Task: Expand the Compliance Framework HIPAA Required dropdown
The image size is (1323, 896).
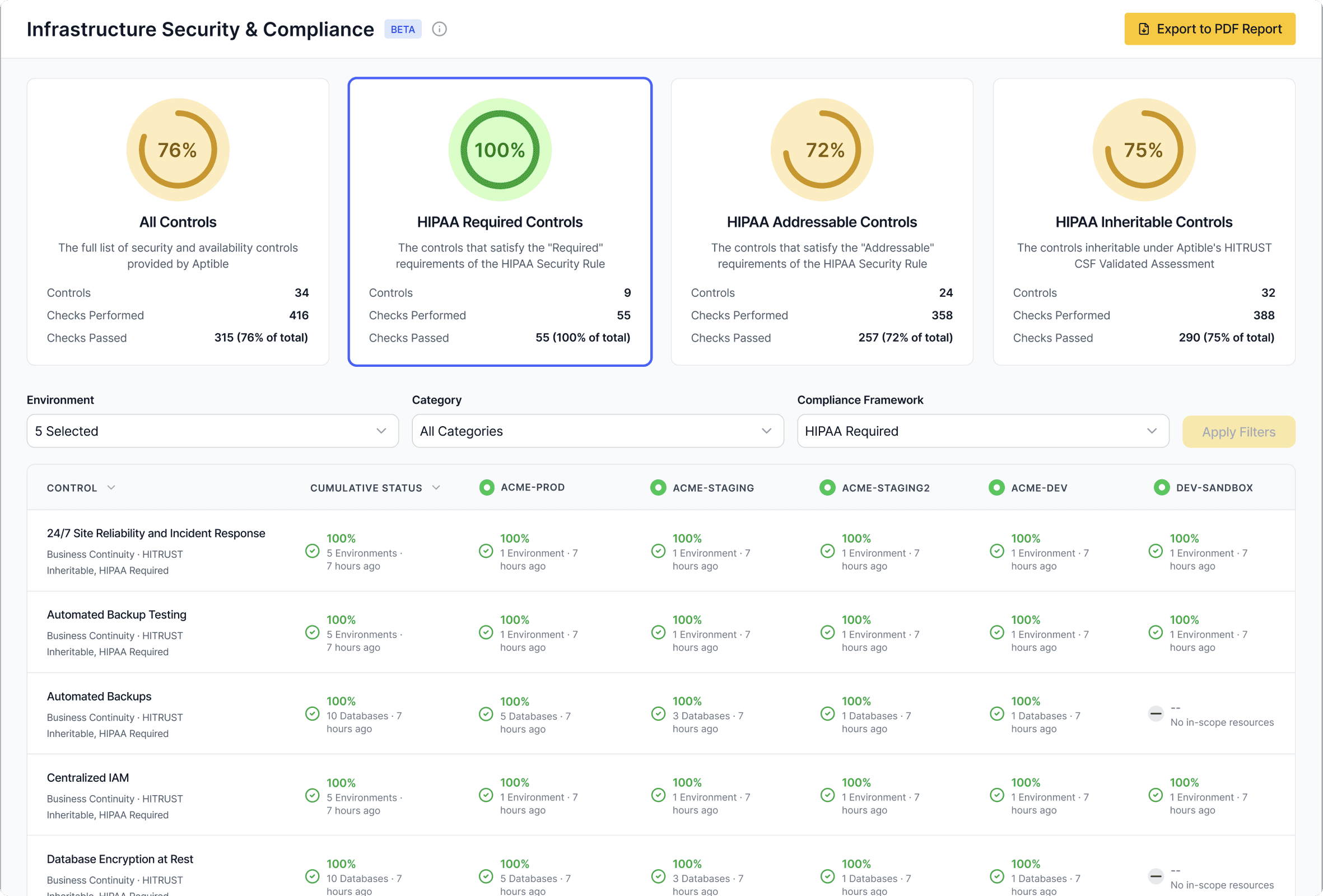Action: point(982,432)
